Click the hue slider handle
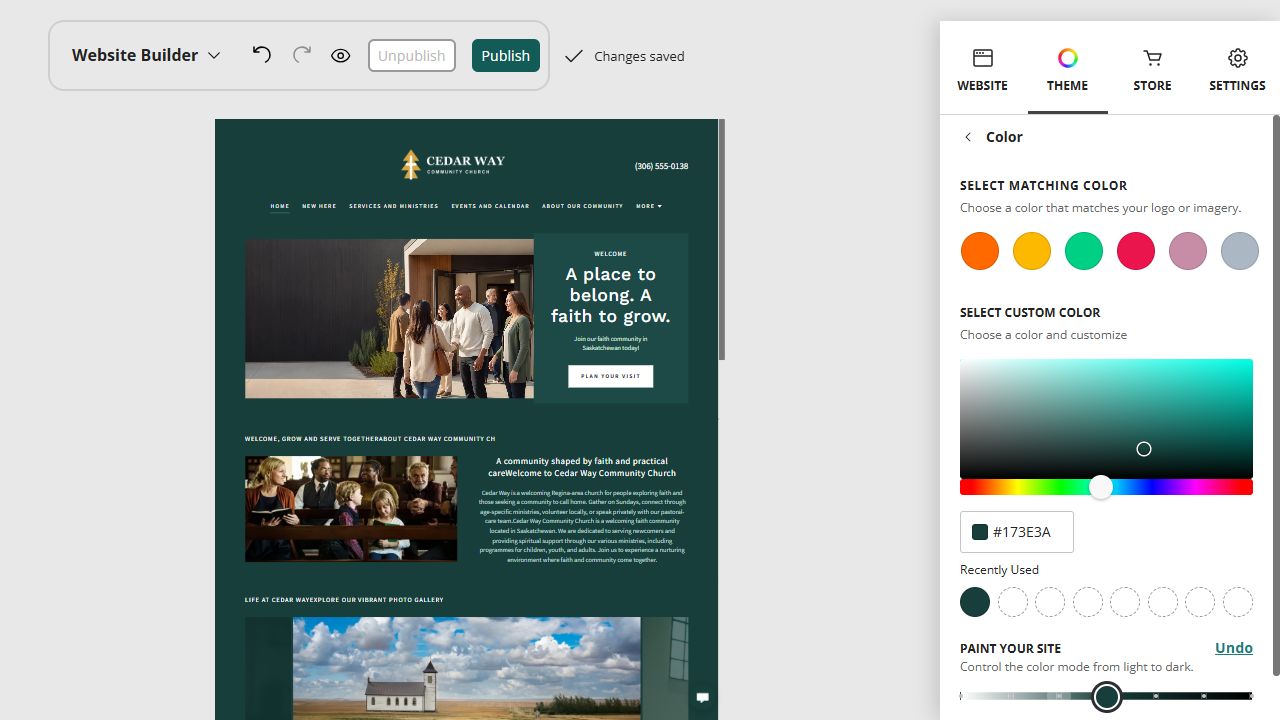The width and height of the screenshot is (1280, 720). click(1101, 487)
